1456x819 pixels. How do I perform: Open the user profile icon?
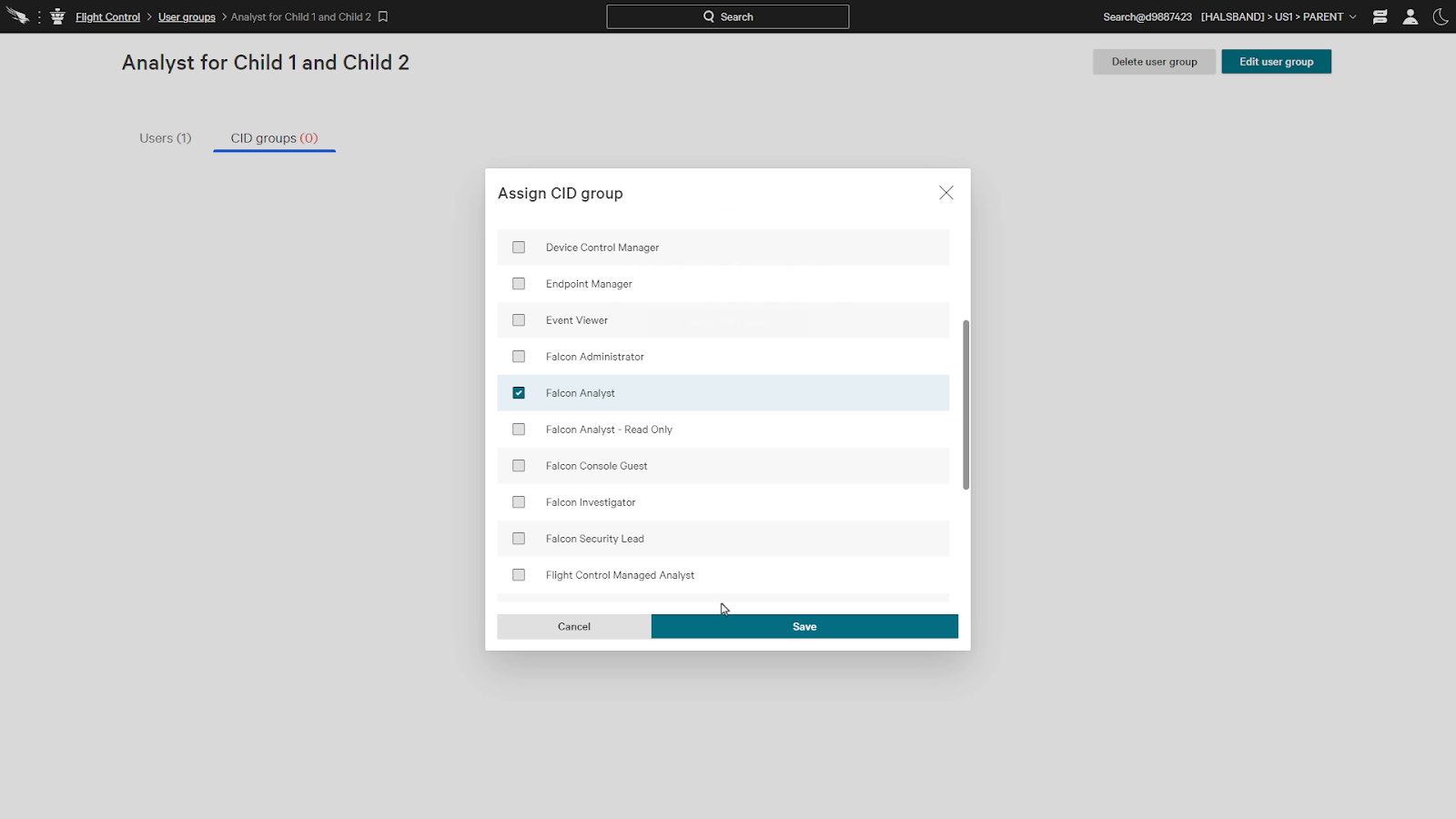(x=1410, y=16)
